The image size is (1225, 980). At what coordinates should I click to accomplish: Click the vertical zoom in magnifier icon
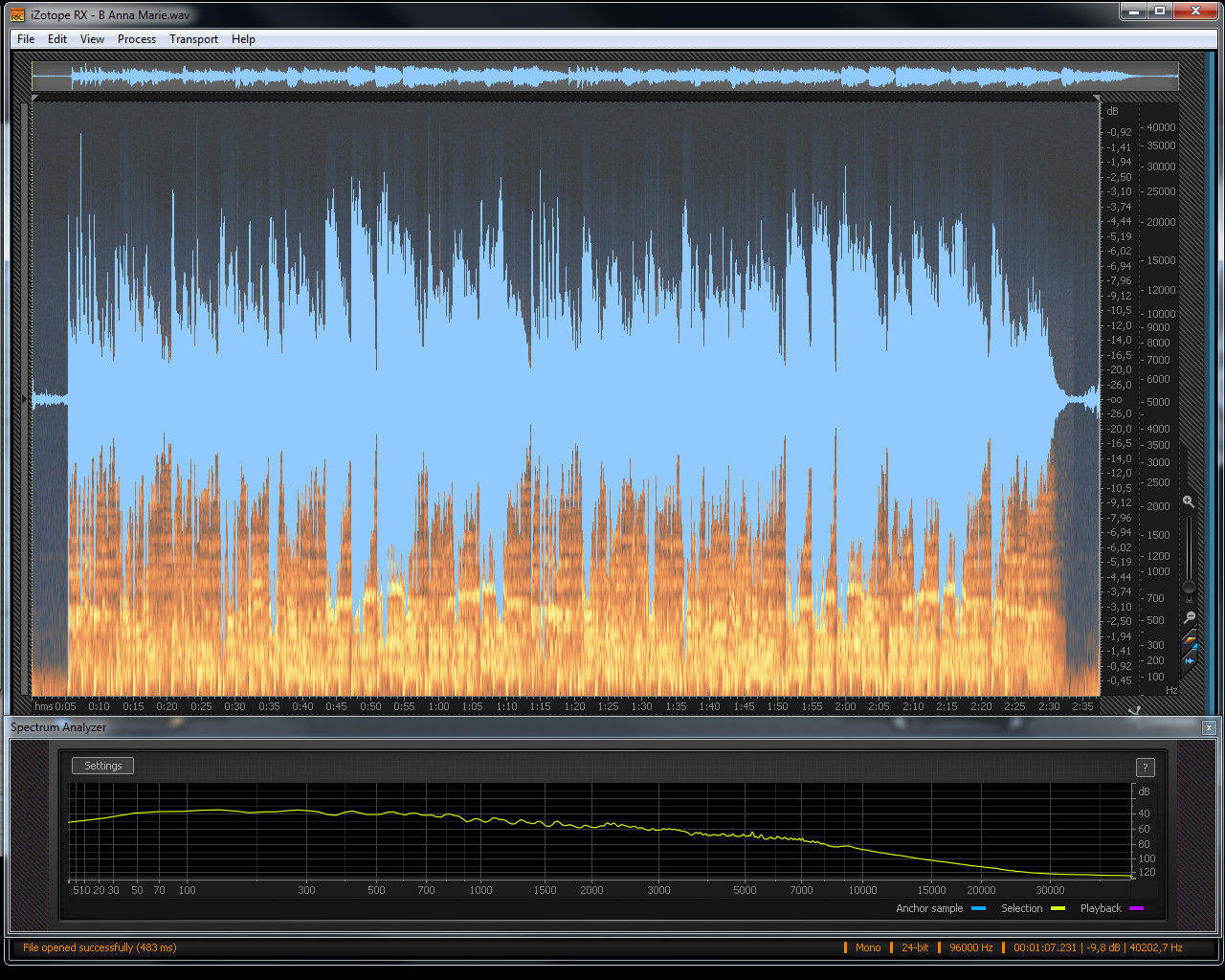1189,501
